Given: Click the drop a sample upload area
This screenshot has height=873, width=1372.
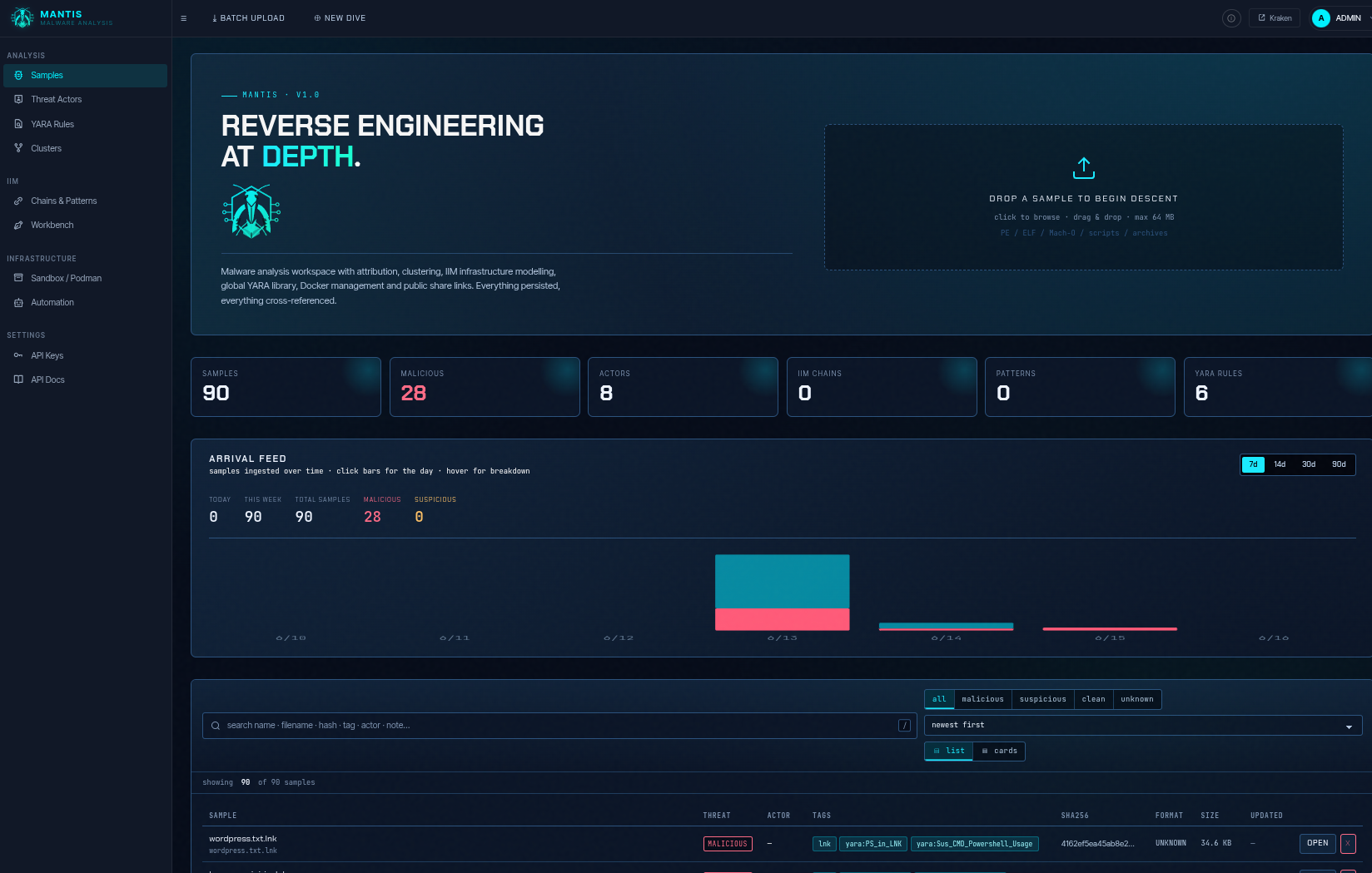Looking at the screenshot, I should pyautogui.click(x=1084, y=197).
